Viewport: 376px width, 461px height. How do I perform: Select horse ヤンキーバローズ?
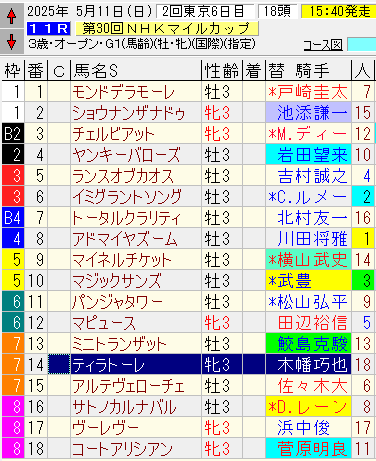(x=136, y=155)
